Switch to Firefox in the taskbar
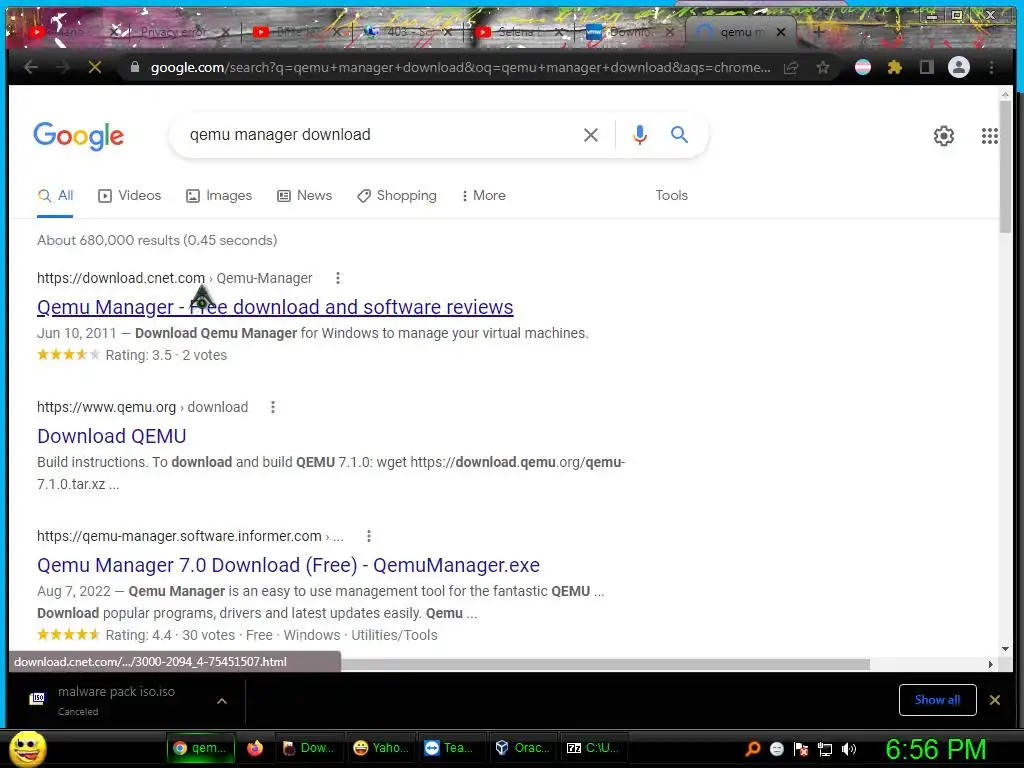This screenshot has height=768, width=1024. (255, 748)
